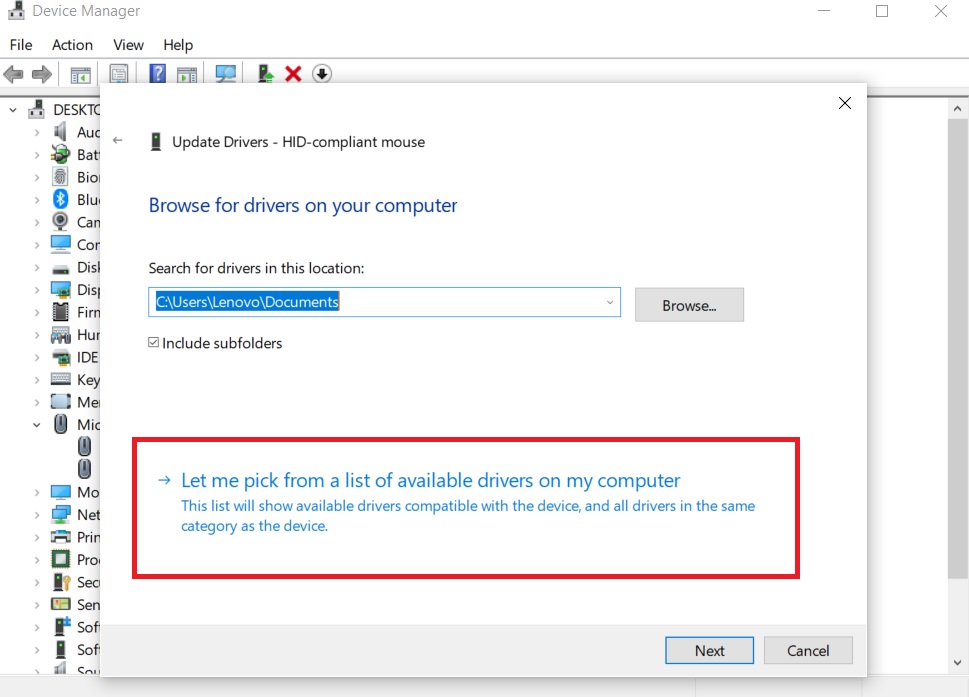
Task: Click the Biometric fingerprint icon in tree
Action: [61, 177]
